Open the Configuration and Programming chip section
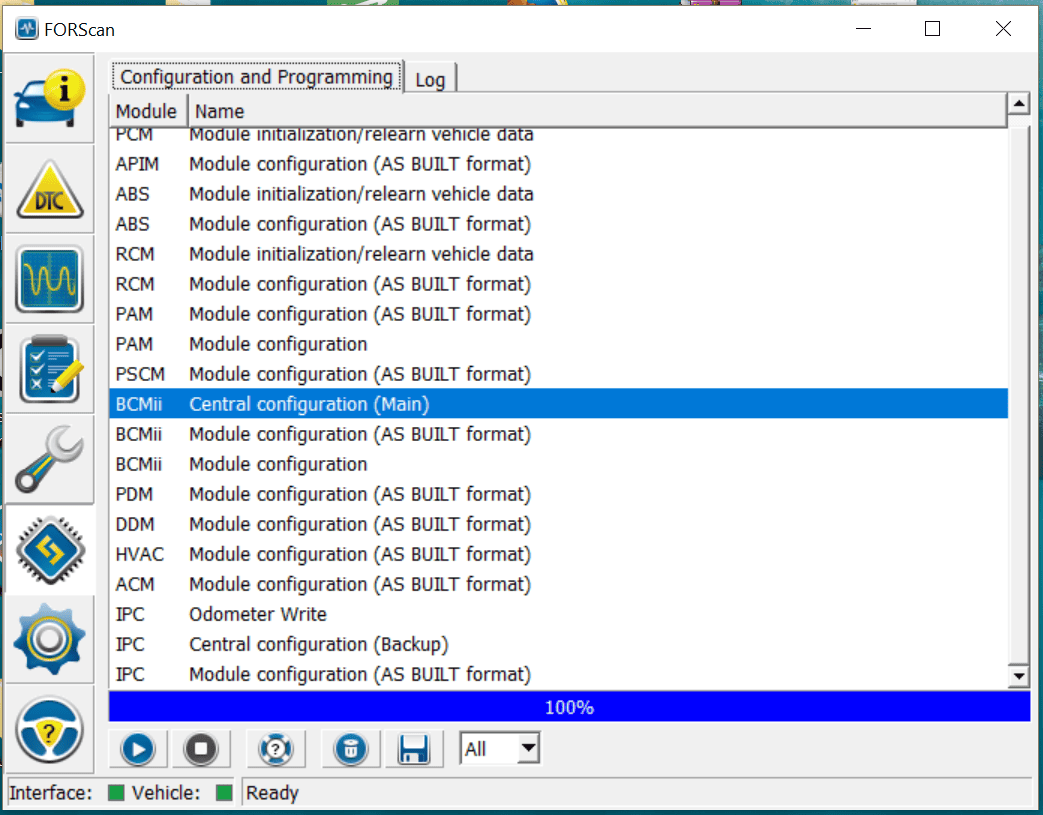The width and height of the screenshot is (1043, 815). 50,550
